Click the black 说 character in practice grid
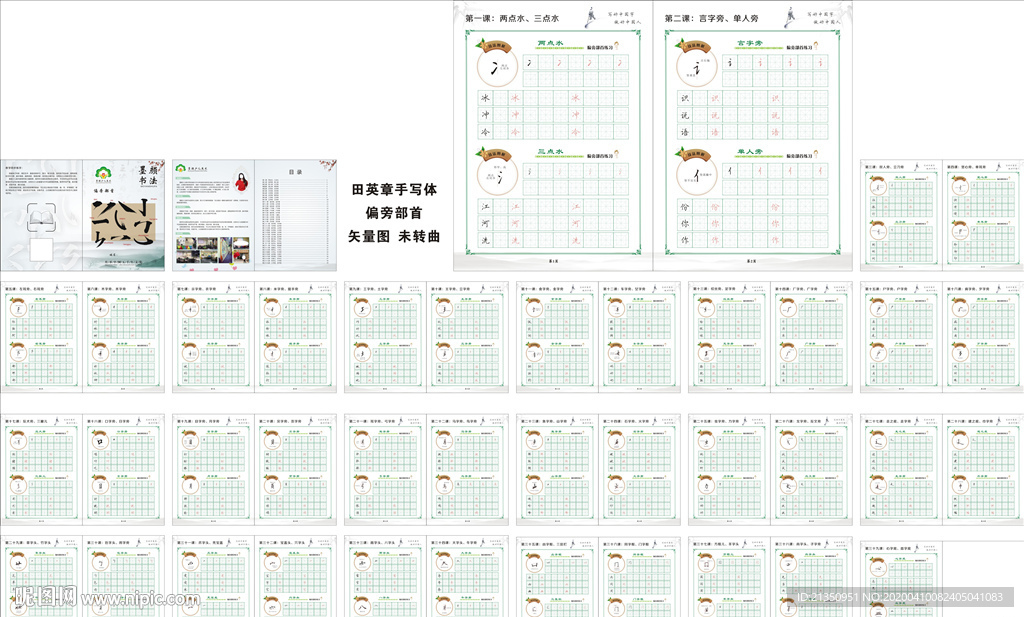Image resolution: width=1024 pixels, height=617 pixels. (x=685, y=115)
